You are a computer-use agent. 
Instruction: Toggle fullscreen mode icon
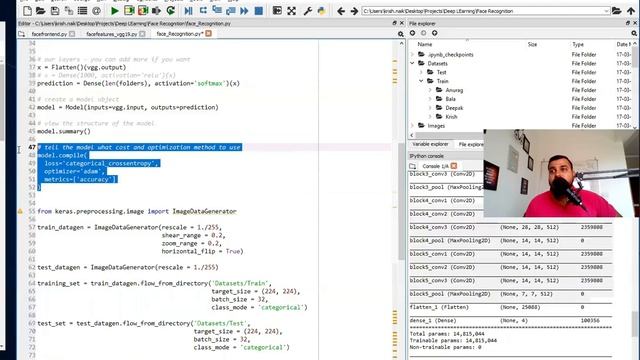pyautogui.click(x=291, y=11)
